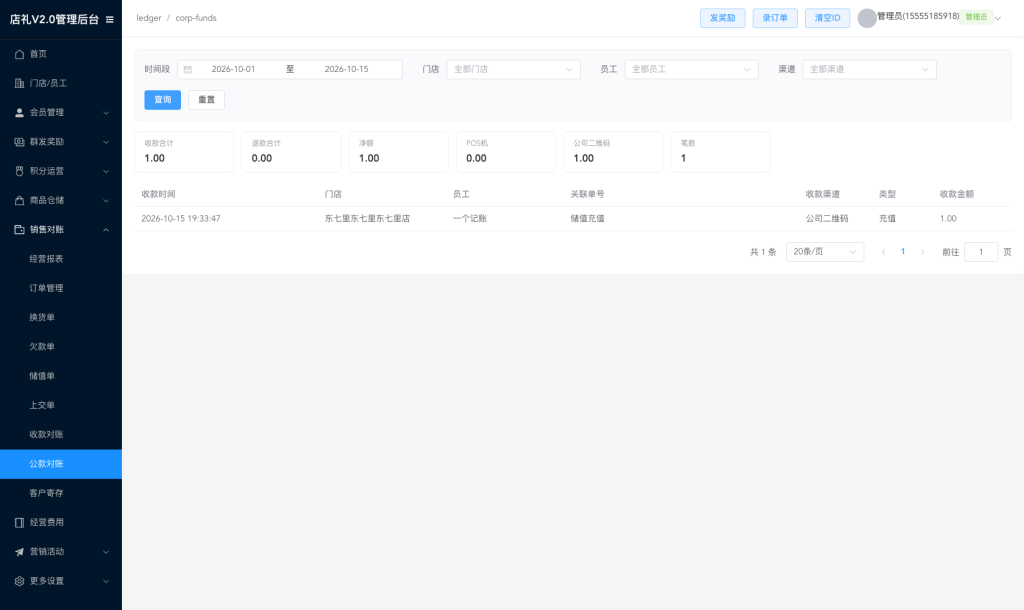Click the building icon beside 门店/员工
1024x610 pixels.
tap(20, 83)
